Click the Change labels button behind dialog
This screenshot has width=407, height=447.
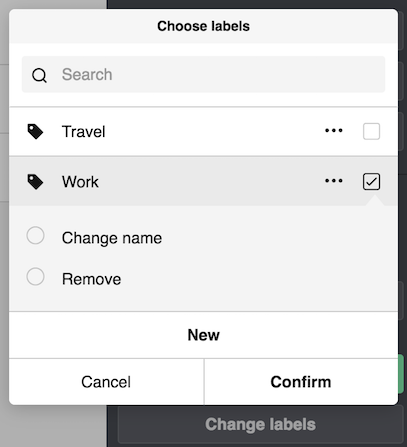point(260,425)
